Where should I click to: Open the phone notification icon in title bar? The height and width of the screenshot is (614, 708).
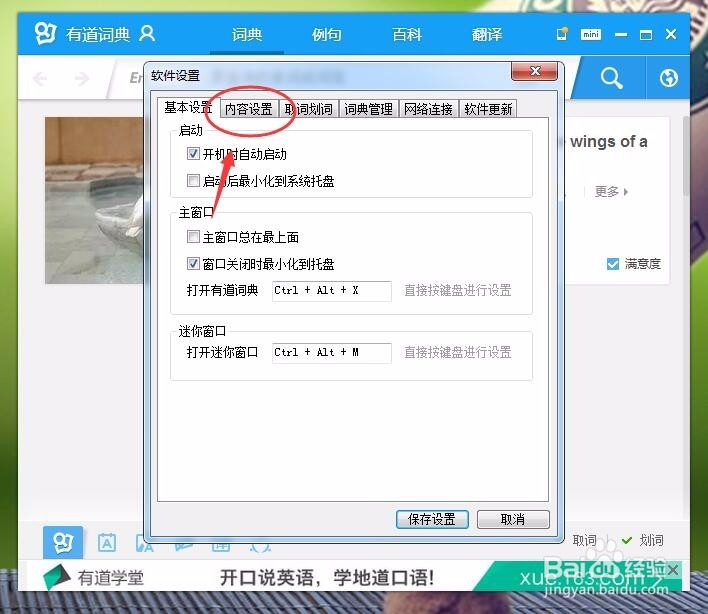(562, 34)
